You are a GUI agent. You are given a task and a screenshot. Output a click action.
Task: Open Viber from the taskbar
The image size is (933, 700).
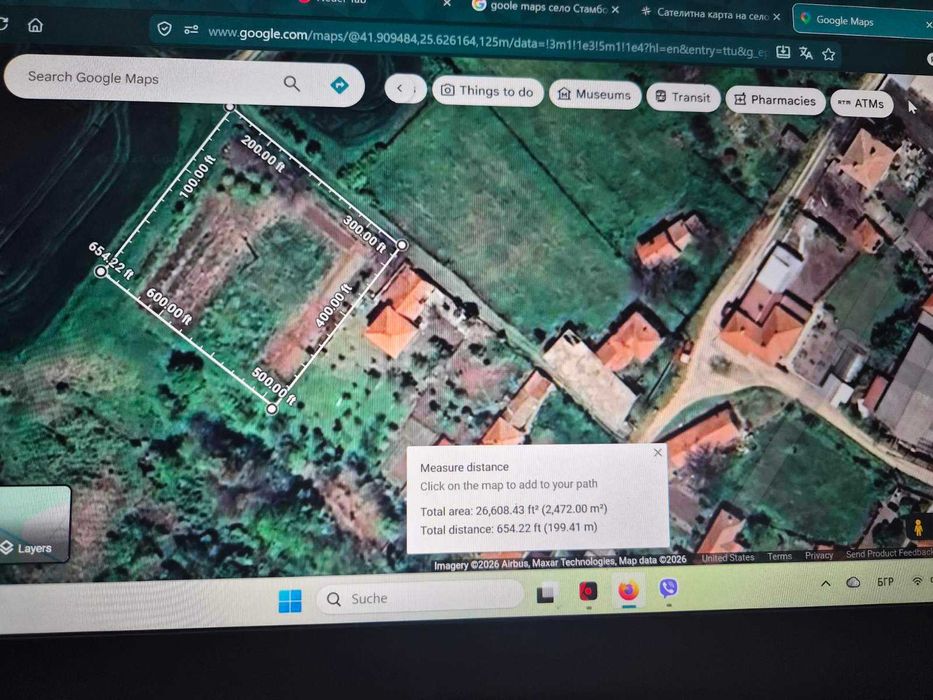pyautogui.click(x=669, y=588)
